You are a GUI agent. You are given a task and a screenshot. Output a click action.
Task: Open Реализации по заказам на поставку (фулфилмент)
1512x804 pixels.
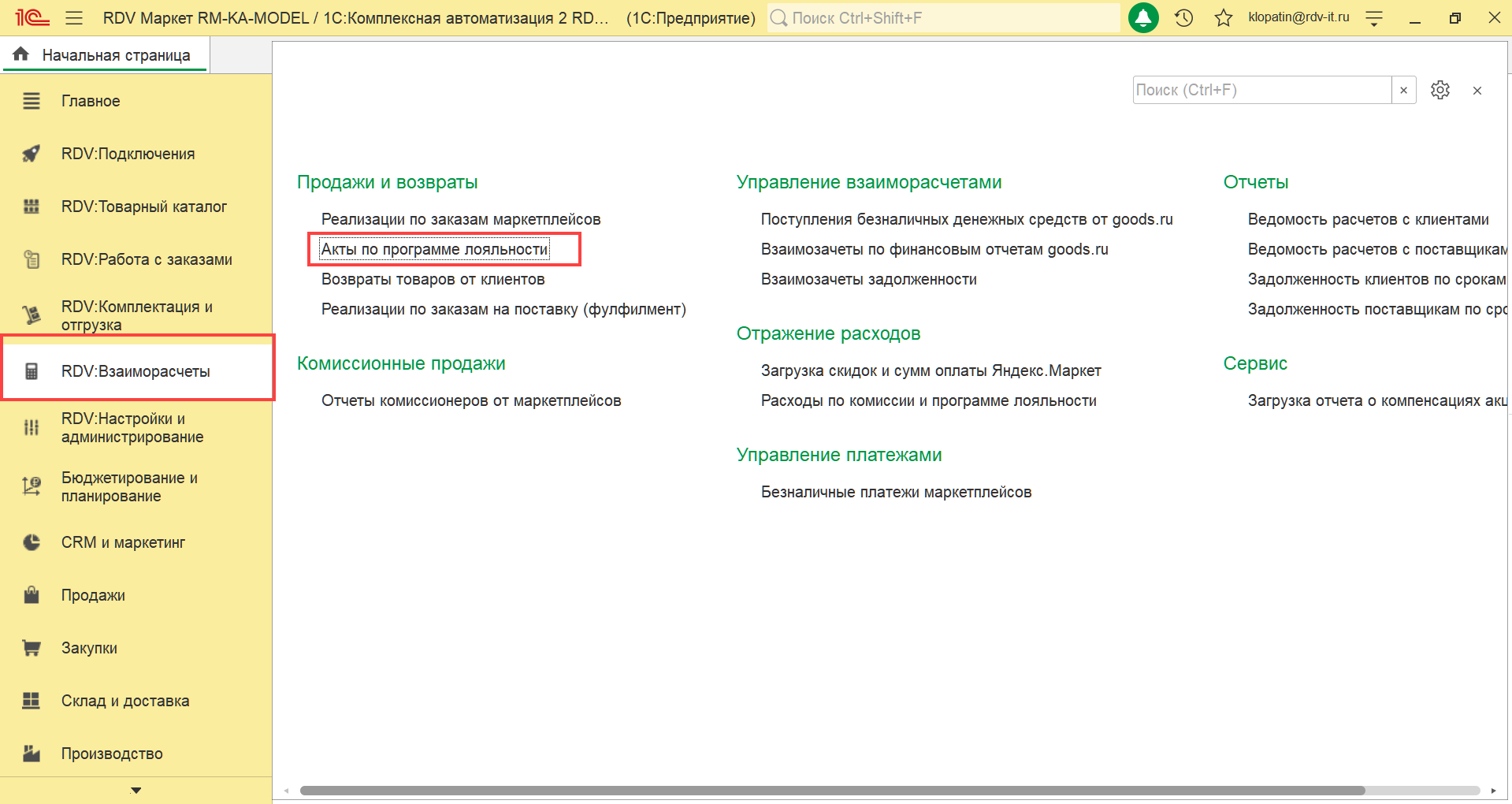(503, 309)
